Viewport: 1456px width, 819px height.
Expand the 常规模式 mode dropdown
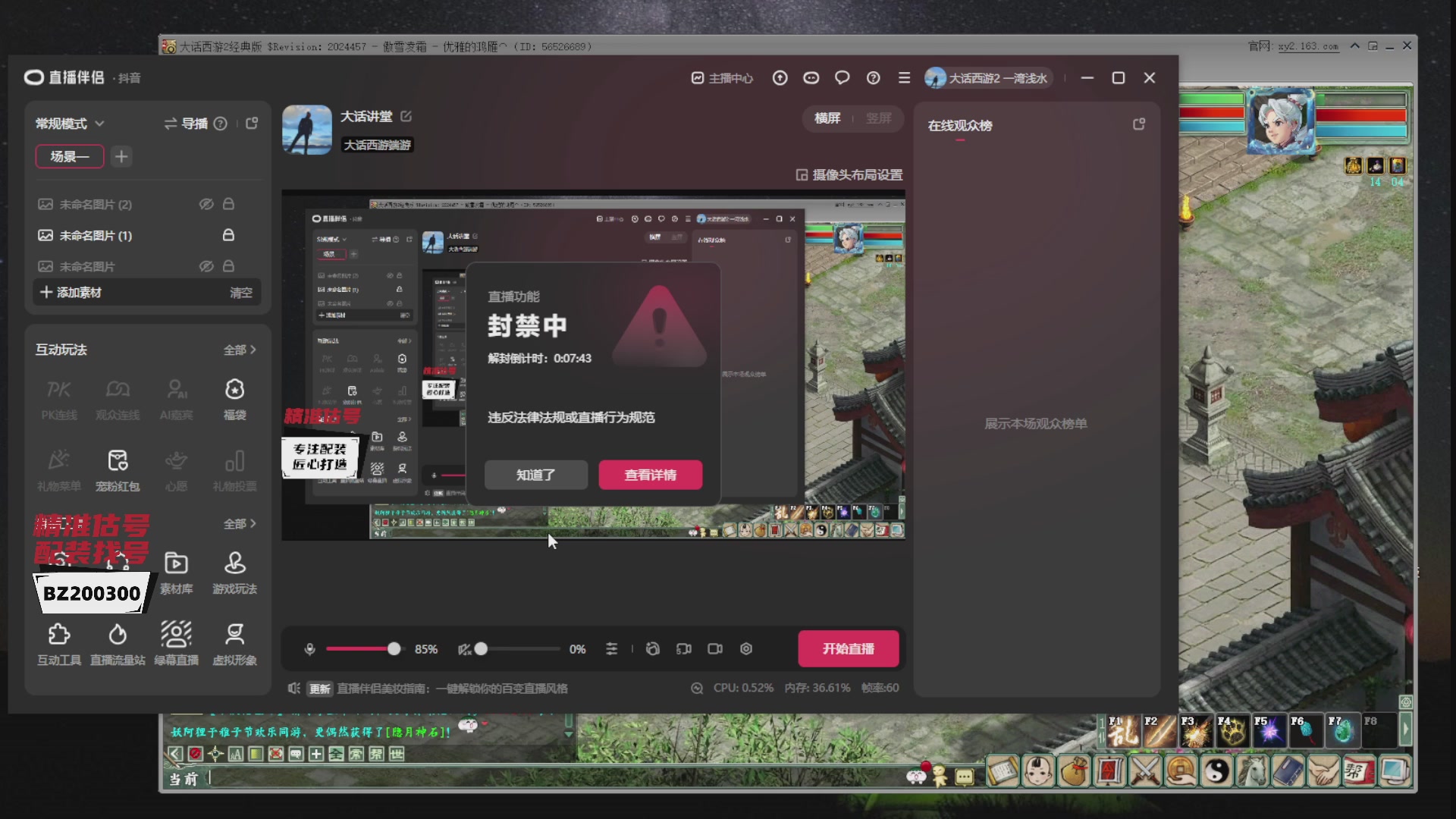pyautogui.click(x=70, y=124)
